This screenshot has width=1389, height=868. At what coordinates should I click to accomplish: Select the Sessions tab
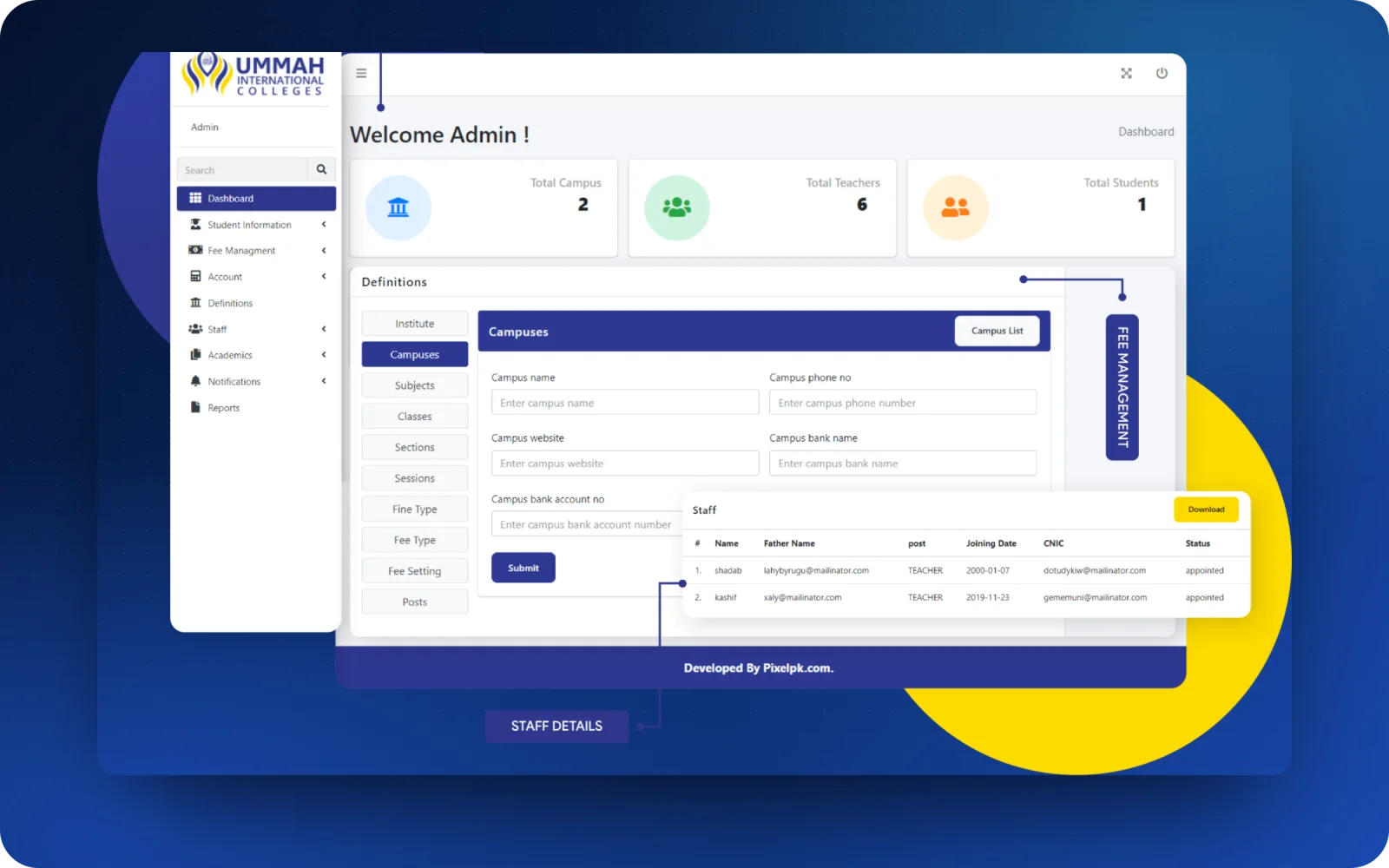click(x=415, y=478)
